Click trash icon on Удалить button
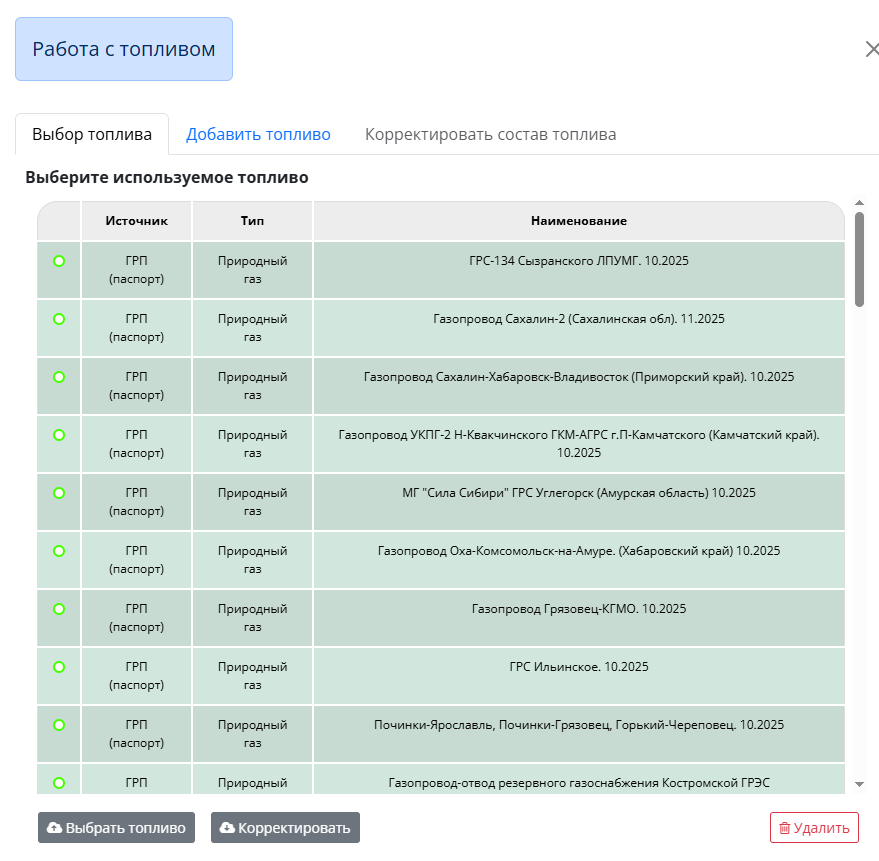Image resolution: width=879 pixels, height=861 pixels. click(x=785, y=828)
